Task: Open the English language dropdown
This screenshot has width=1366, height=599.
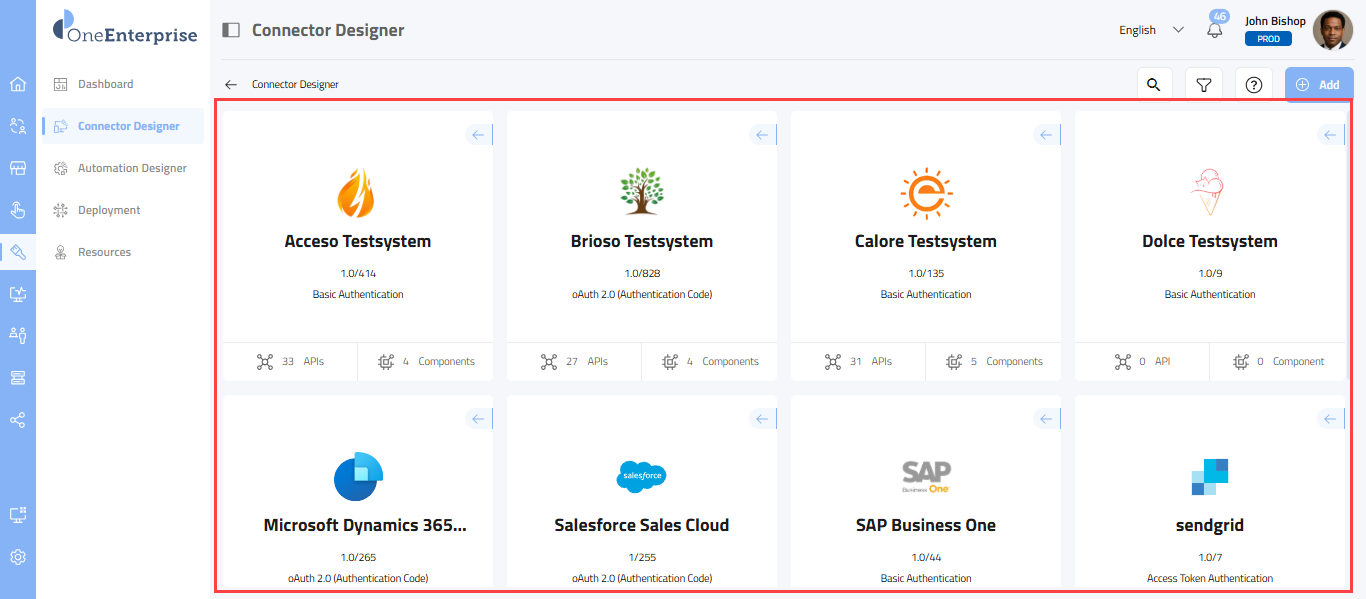Action: click(1151, 30)
